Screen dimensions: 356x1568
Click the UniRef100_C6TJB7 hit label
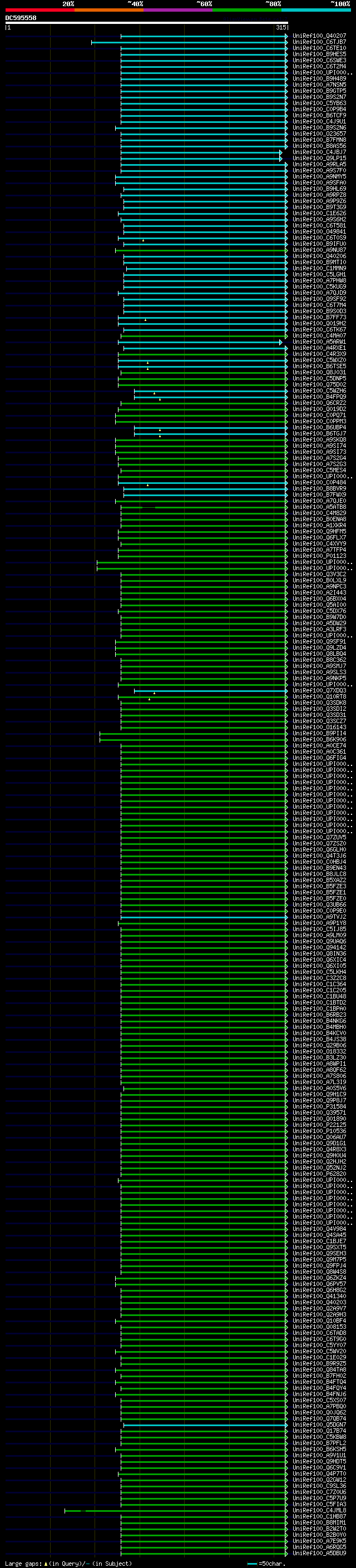click(x=319, y=42)
